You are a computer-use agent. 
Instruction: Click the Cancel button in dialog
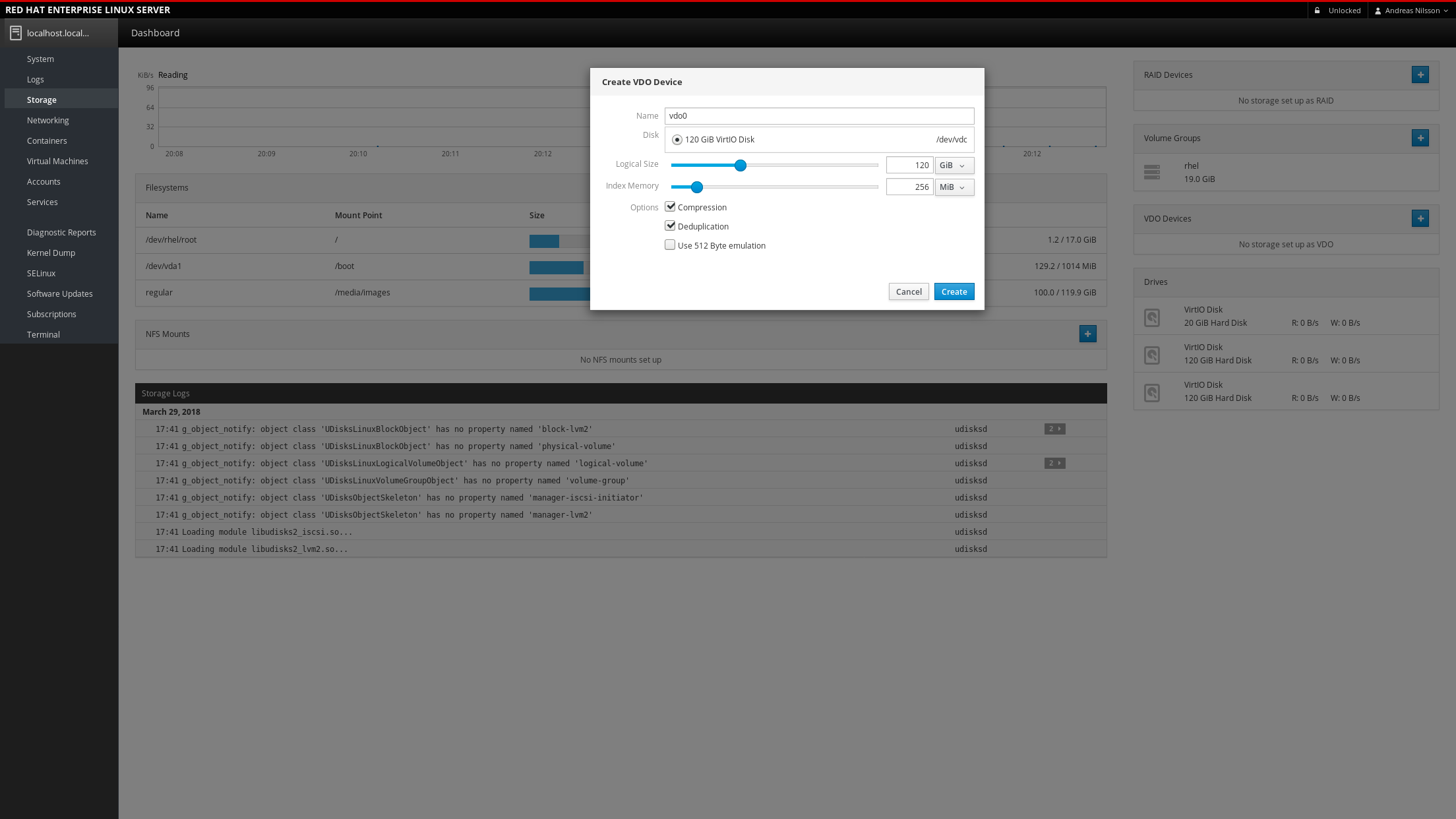(x=908, y=291)
